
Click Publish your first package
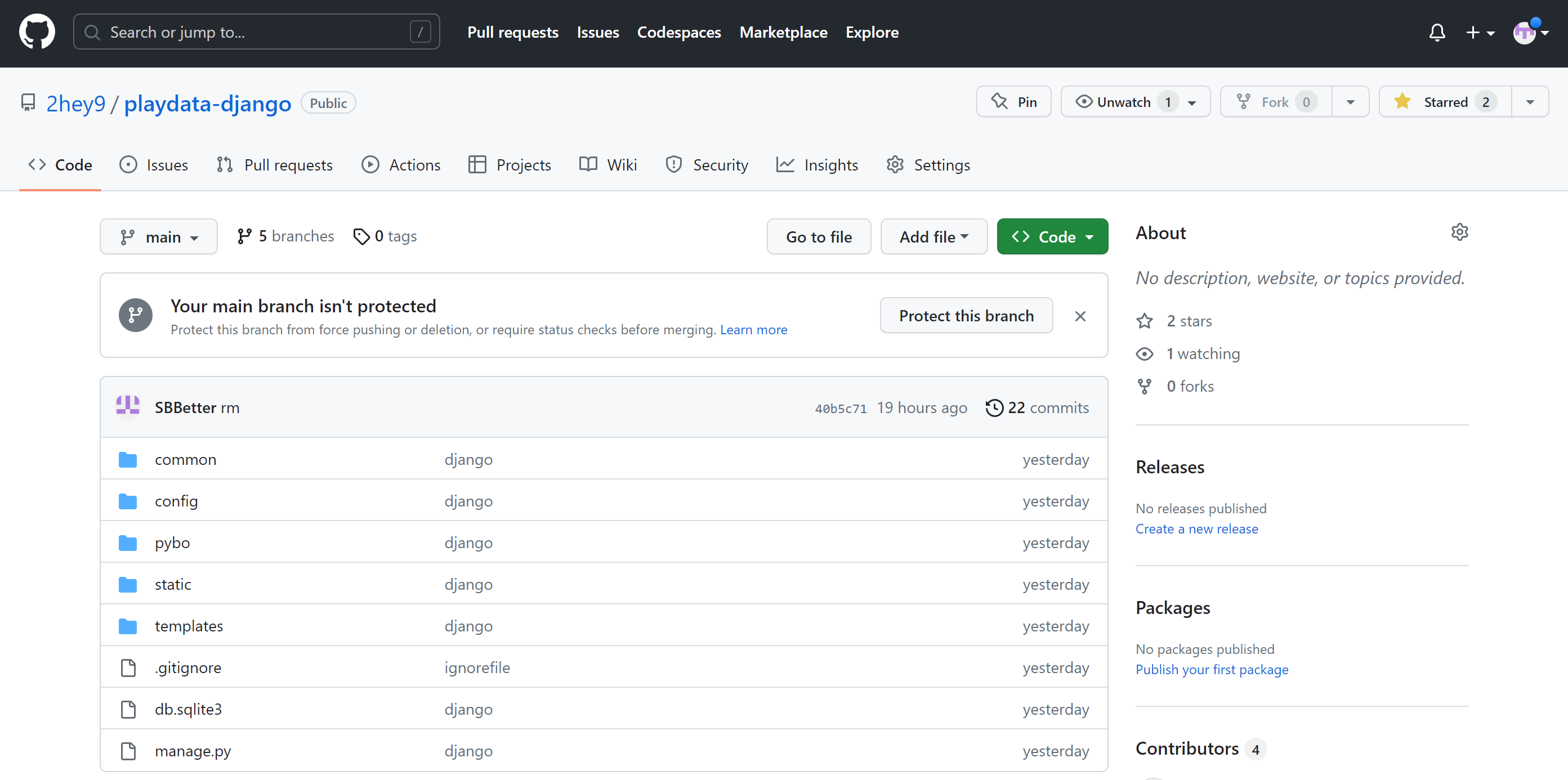click(x=1212, y=669)
